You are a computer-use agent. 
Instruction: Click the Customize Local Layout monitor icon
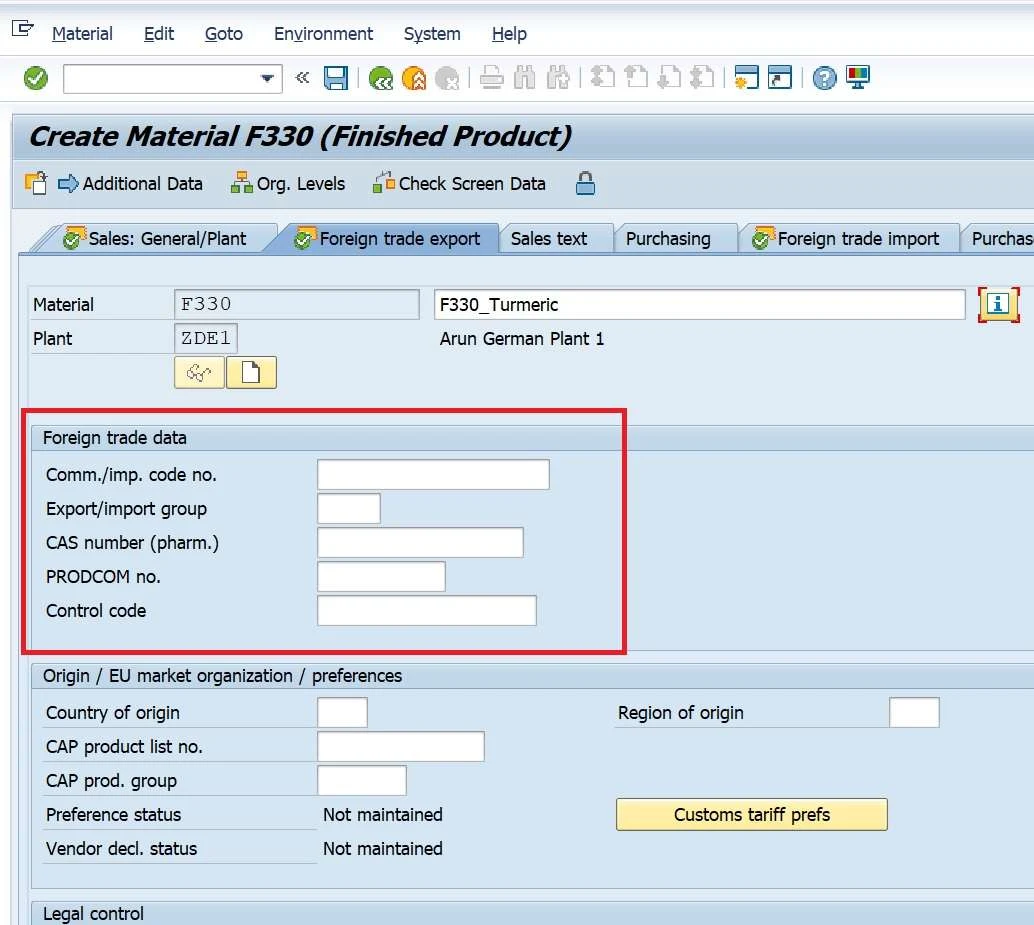858,78
